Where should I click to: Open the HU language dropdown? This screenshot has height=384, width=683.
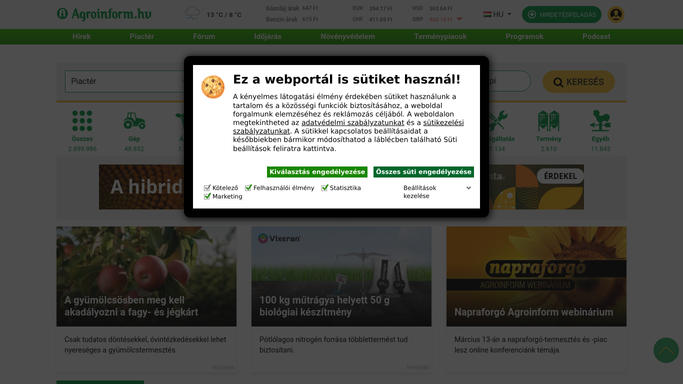point(497,14)
